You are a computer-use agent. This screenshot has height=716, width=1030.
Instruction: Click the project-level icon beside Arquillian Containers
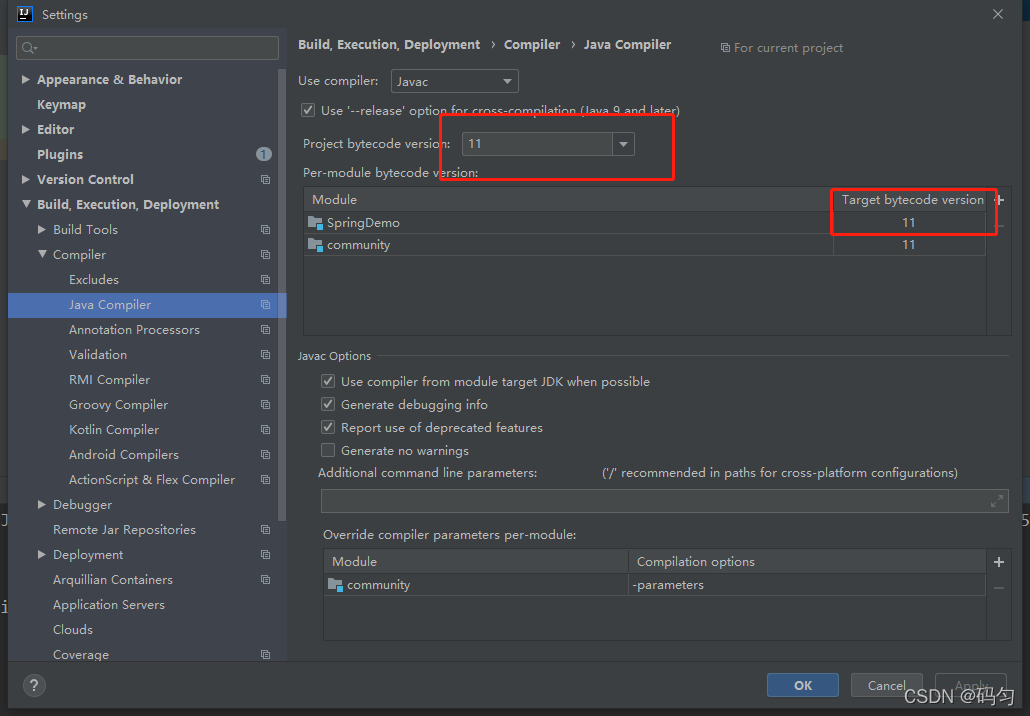[265, 579]
